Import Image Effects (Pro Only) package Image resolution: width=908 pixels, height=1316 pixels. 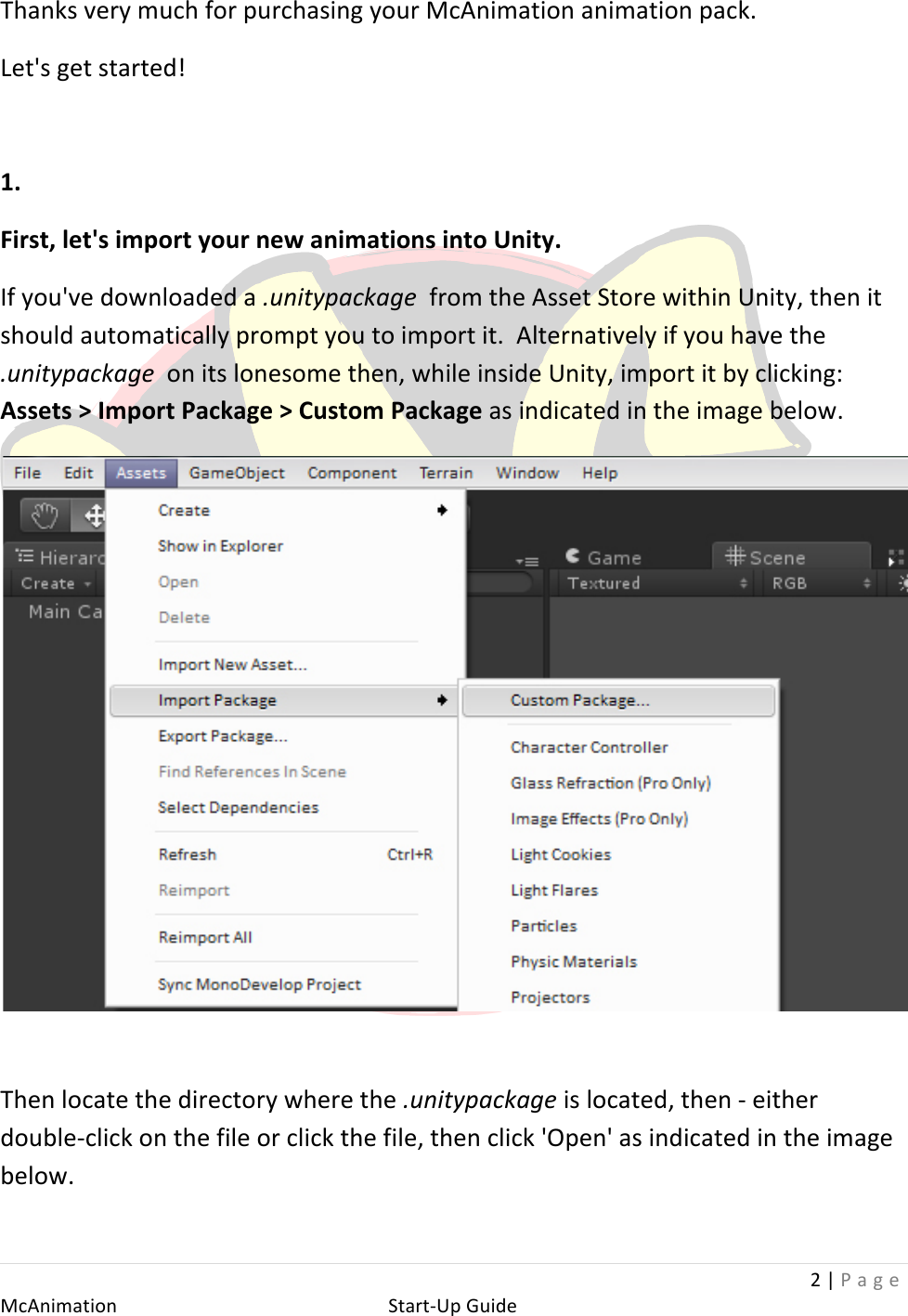pos(599,819)
